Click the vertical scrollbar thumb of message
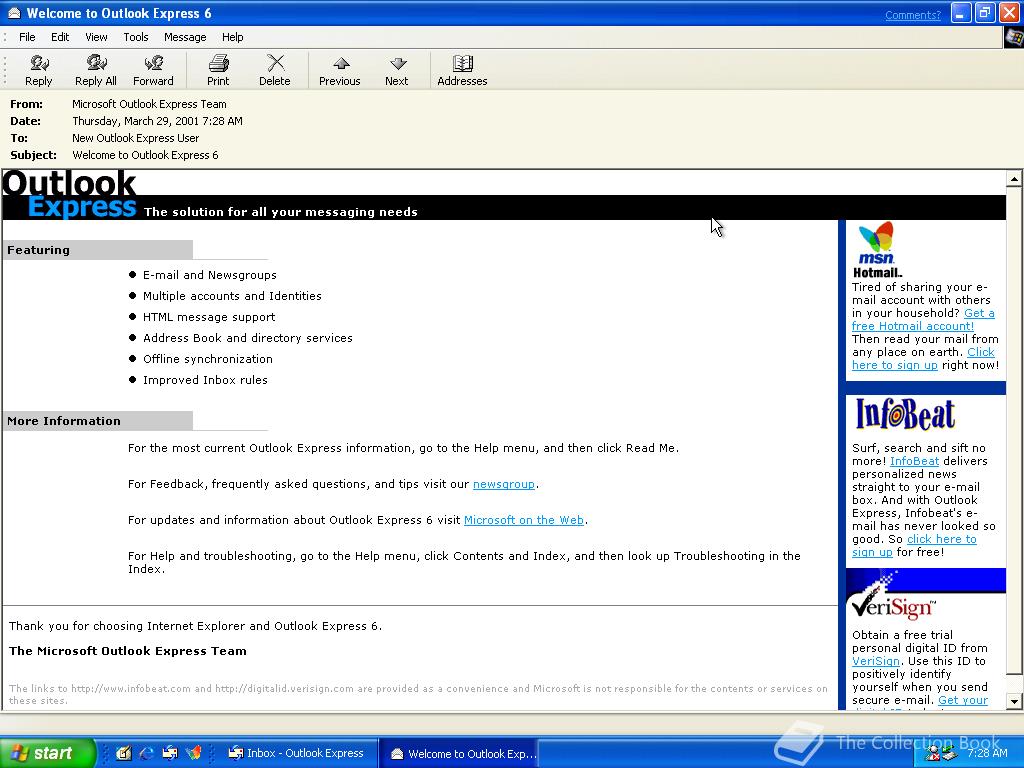The width and height of the screenshot is (1024, 768). click(x=1014, y=431)
